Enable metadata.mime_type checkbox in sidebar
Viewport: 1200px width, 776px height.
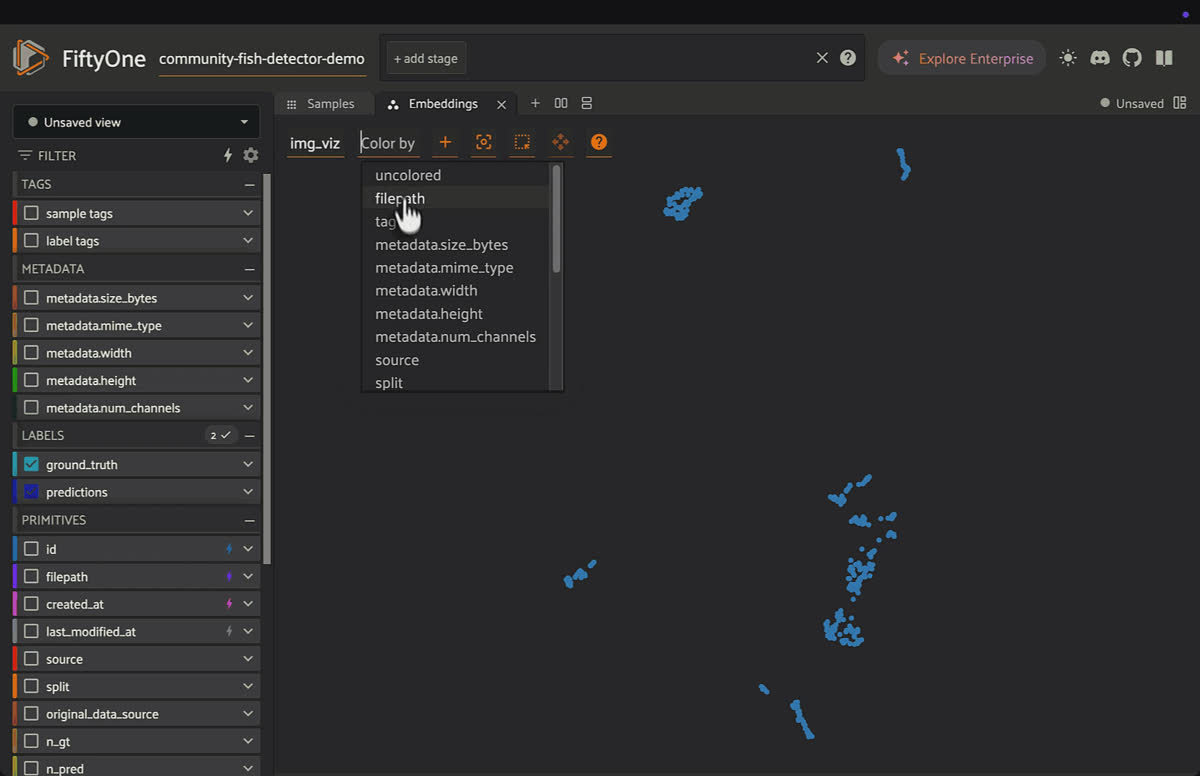tap(31, 326)
